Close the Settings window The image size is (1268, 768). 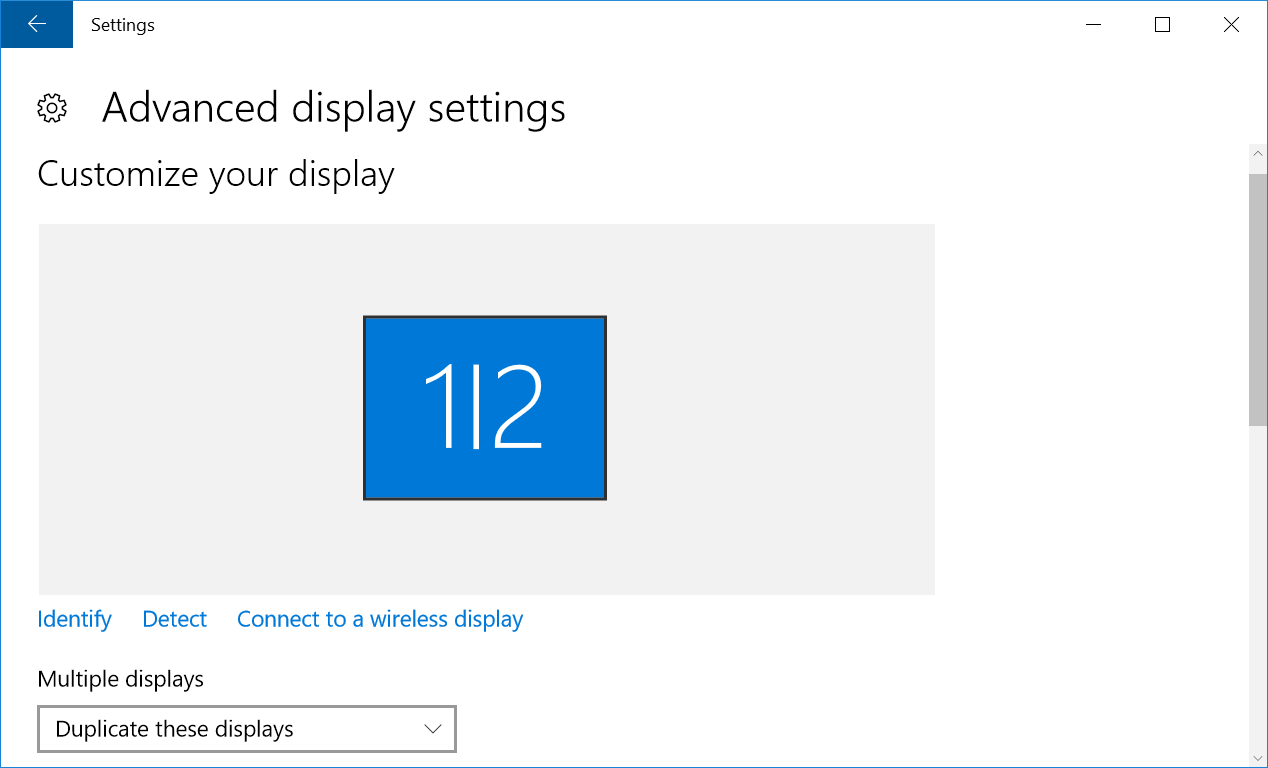1232,24
